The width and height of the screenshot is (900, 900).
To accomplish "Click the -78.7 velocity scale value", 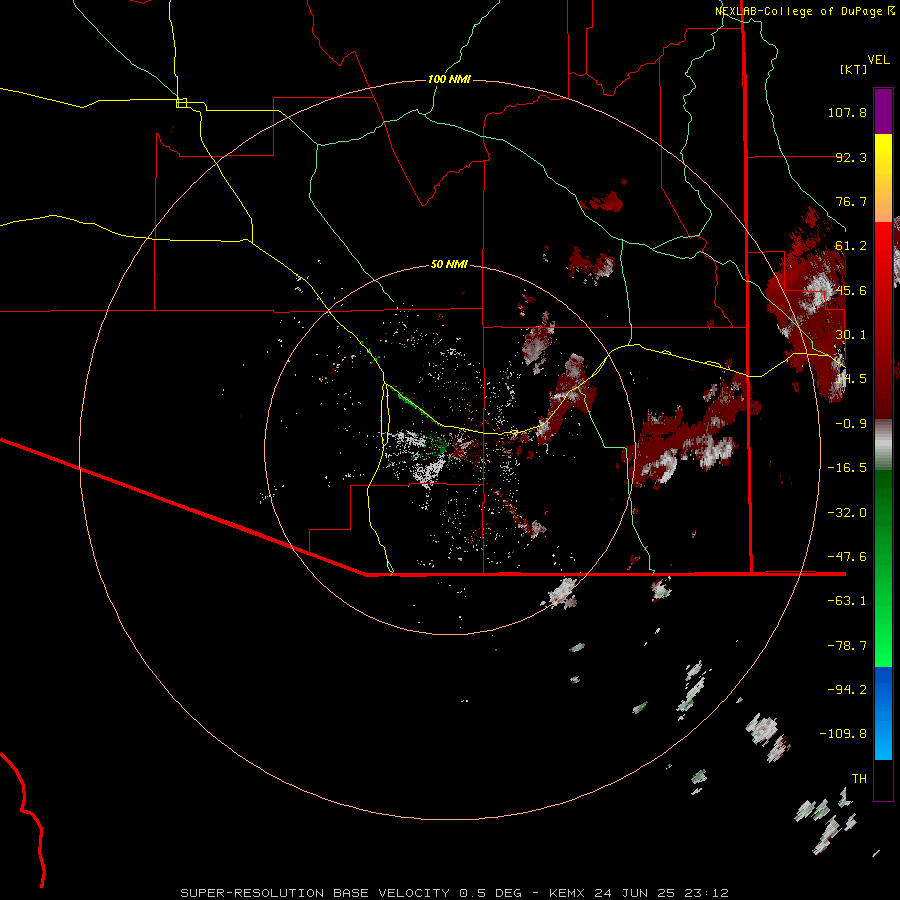I will pos(847,646).
